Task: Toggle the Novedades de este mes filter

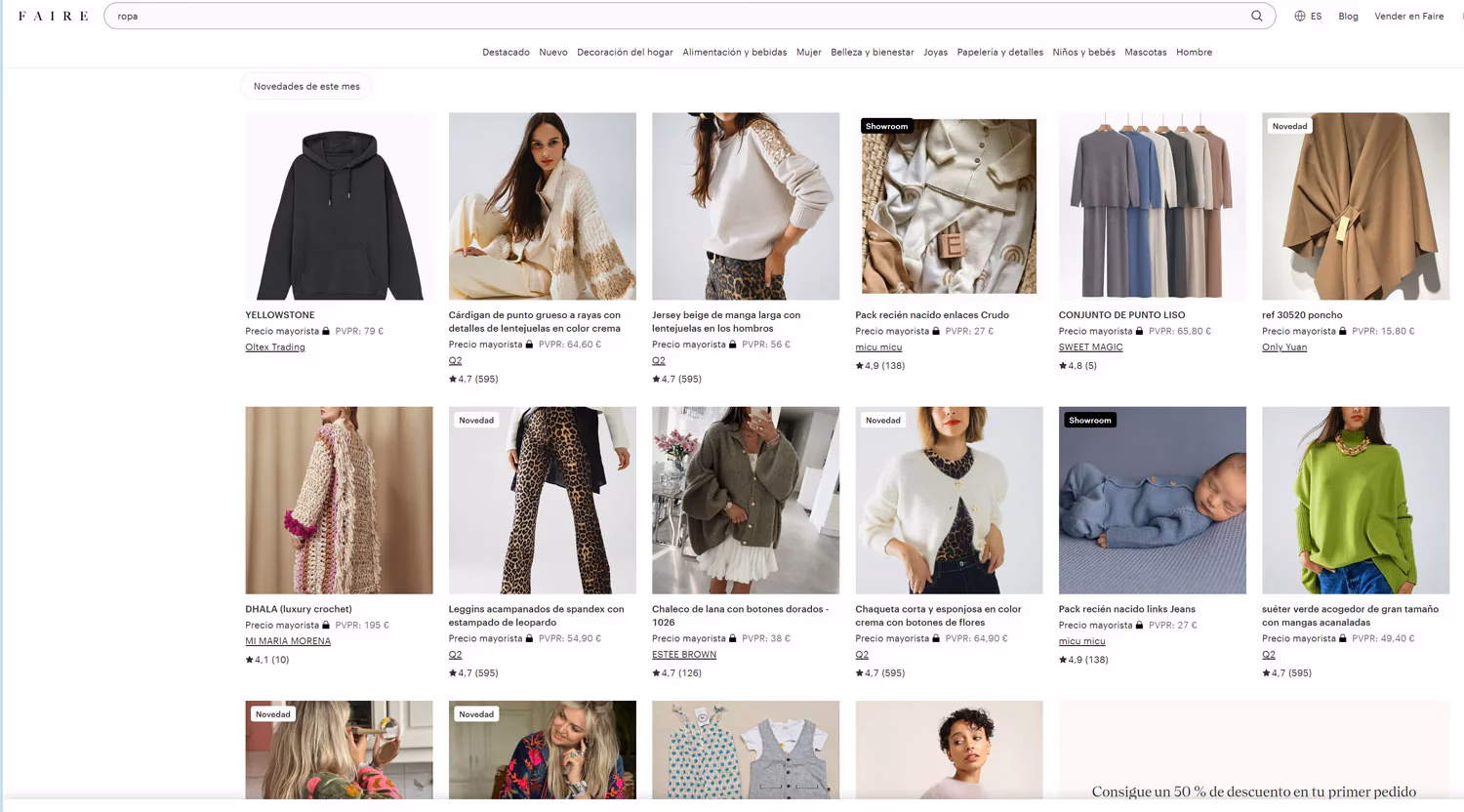Action: tap(306, 86)
